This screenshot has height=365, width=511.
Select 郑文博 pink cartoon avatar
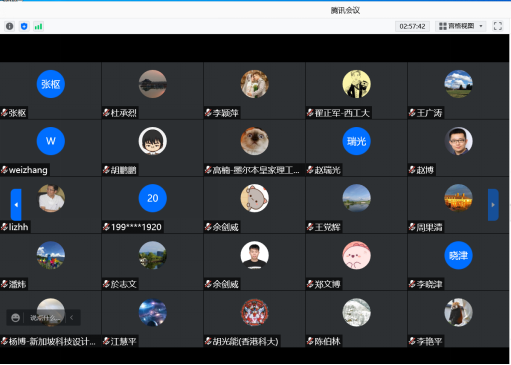pos(357,255)
